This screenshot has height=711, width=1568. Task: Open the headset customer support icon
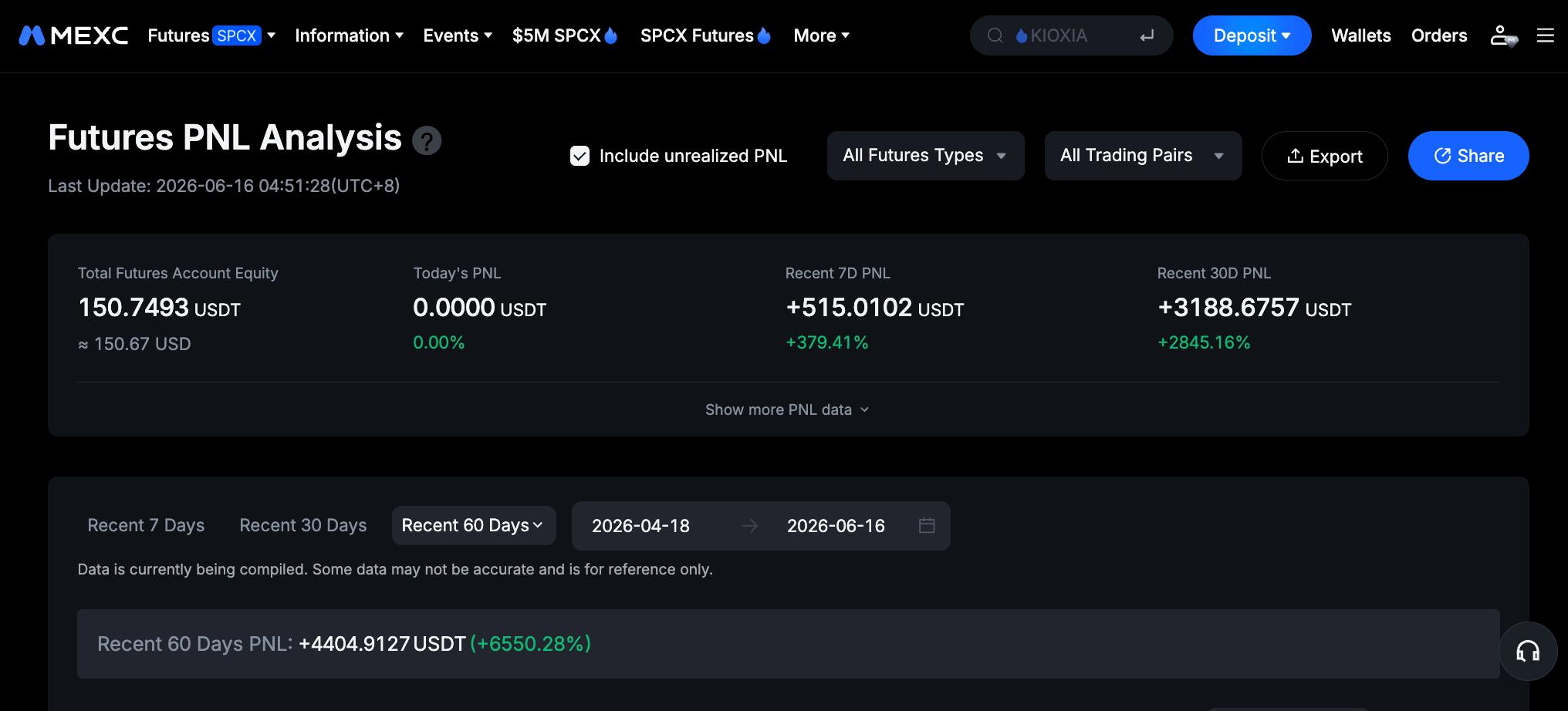1528,651
